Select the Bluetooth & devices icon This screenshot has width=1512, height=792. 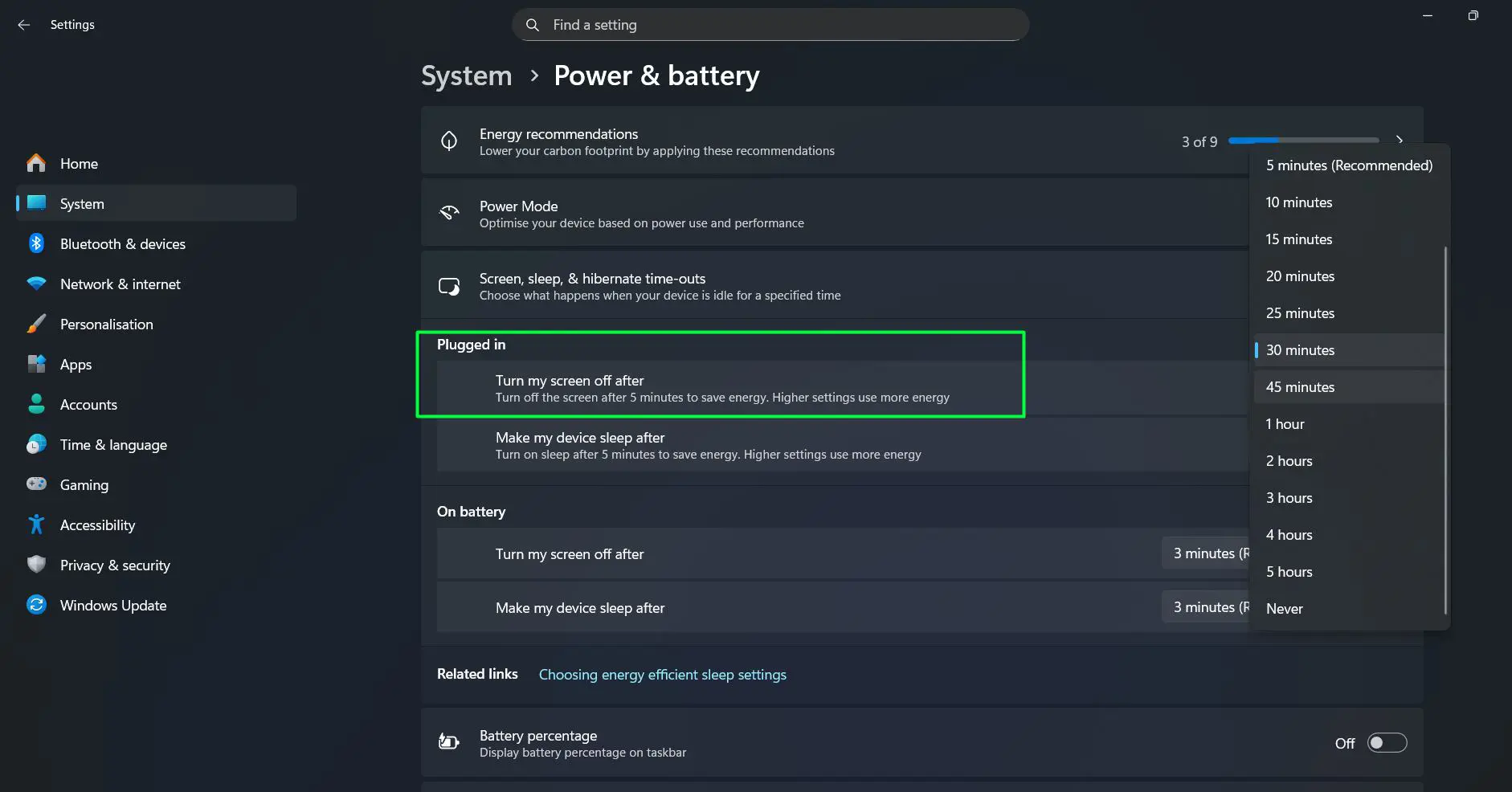point(36,243)
